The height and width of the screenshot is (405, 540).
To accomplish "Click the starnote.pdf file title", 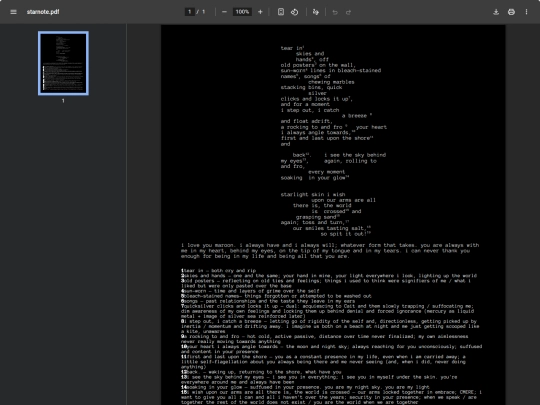I will [43, 12].
